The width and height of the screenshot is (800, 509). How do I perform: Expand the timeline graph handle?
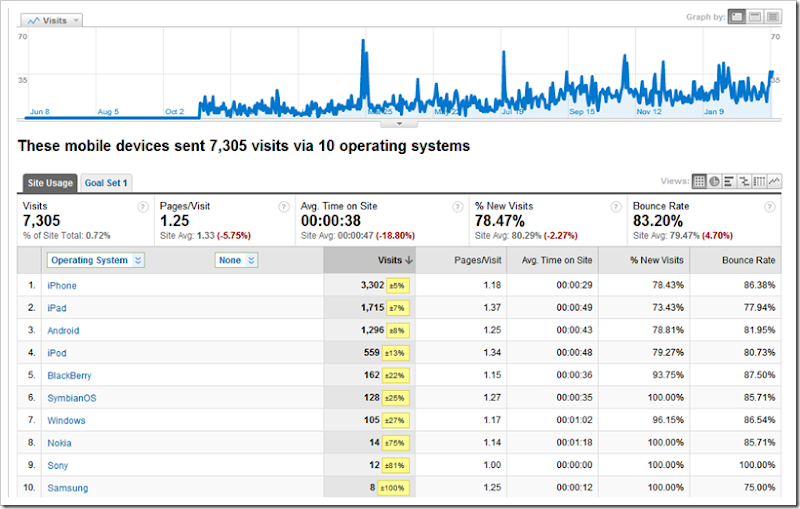[x=399, y=124]
